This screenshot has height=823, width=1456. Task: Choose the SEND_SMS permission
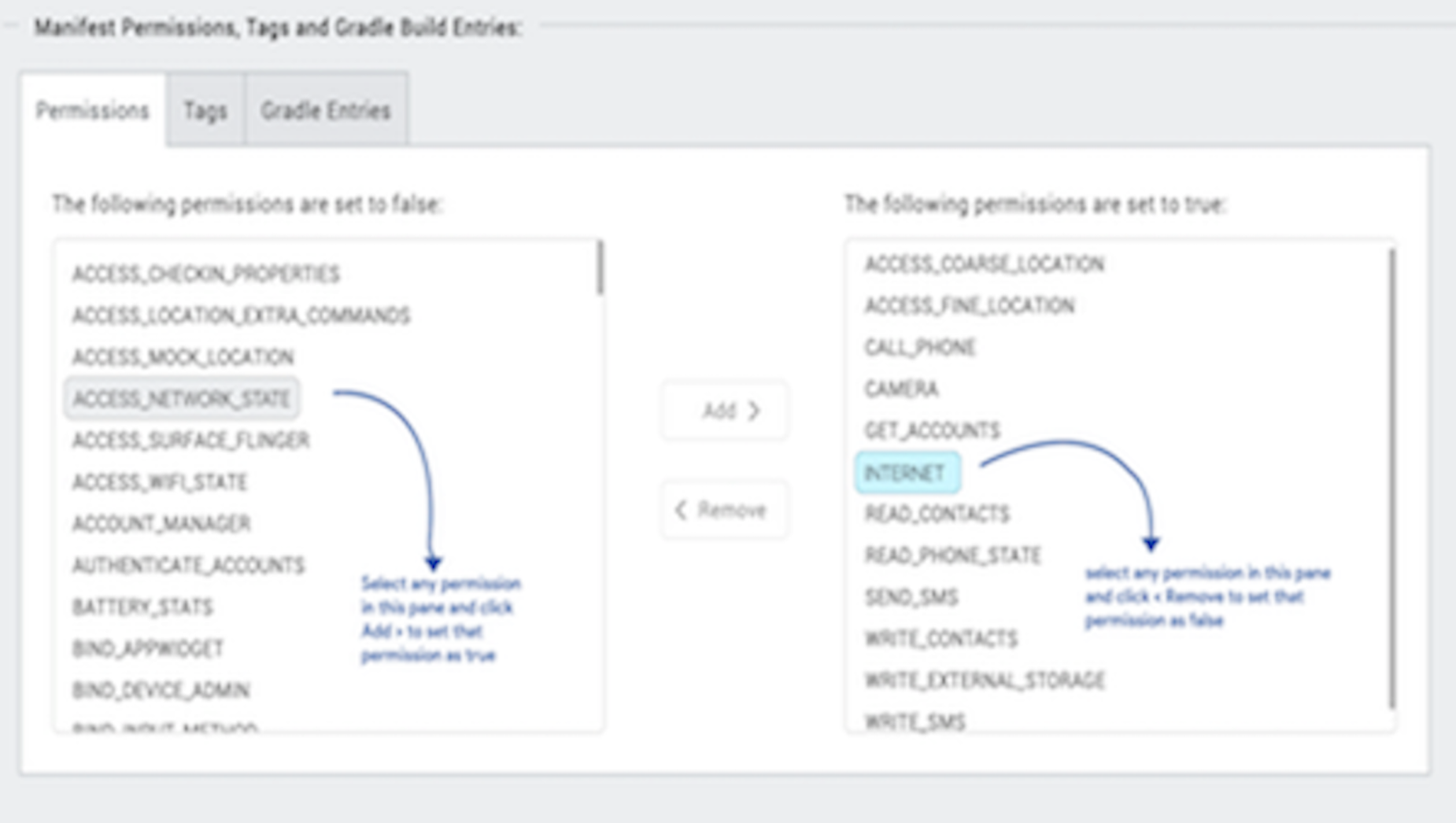pyautogui.click(x=911, y=597)
